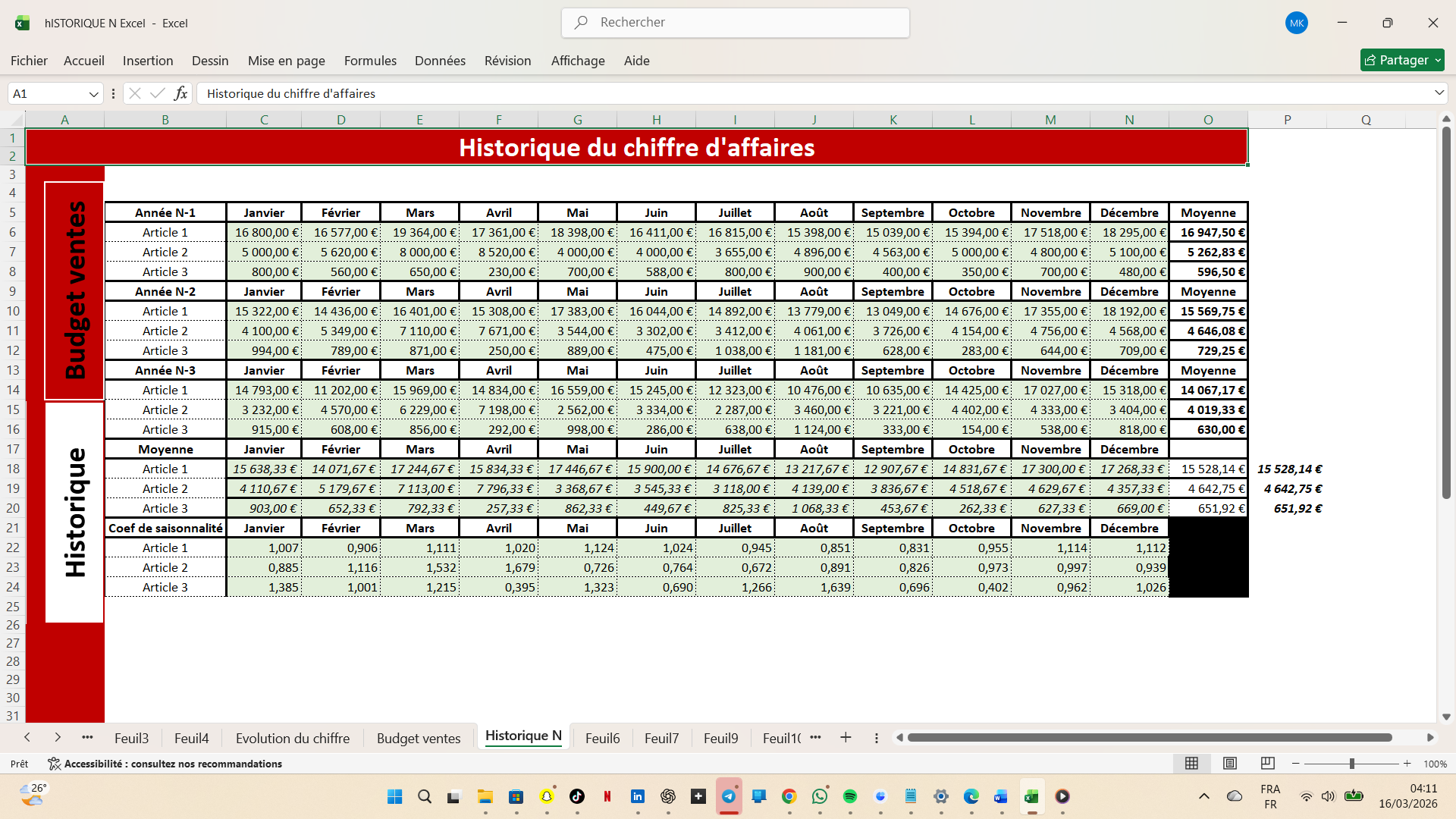Image resolution: width=1456 pixels, height=819 pixels.
Task: Switch to Normal view mode
Action: pos(1191,764)
